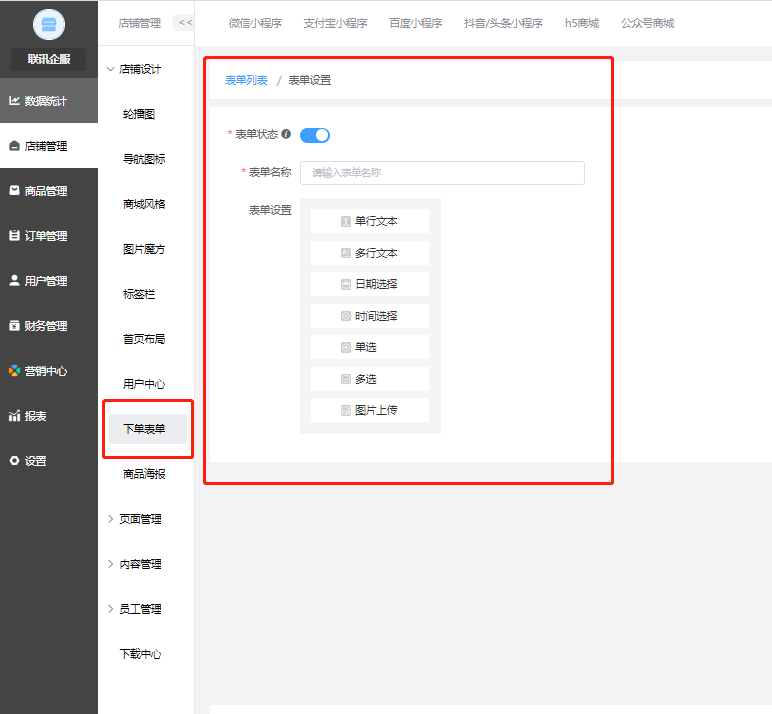772x714 pixels.
Task: Add a 图片上传 field button
Action: tap(370, 410)
